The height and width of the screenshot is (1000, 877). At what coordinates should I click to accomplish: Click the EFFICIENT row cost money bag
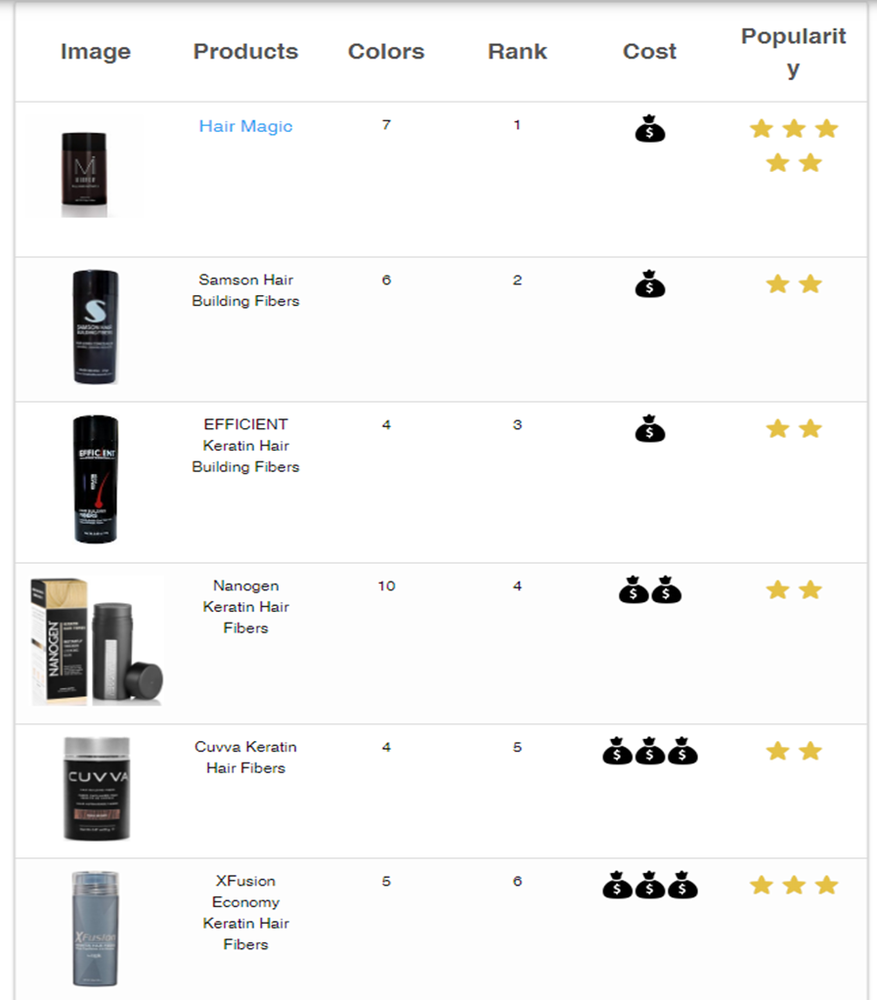pyautogui.click(x=650, y=430)
